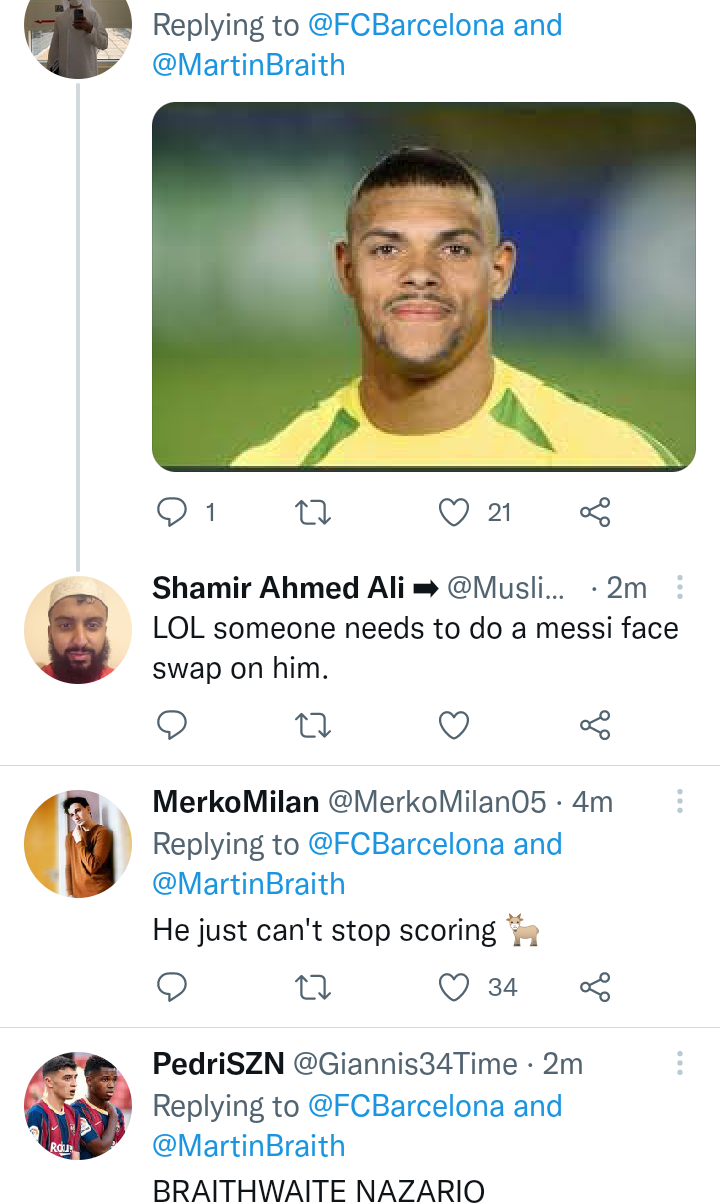Like MerkoMilan's tweet with 34 likes
The width and height of the screenshot is (720, 1204).
pyautogui.click(x=454, y=988)
